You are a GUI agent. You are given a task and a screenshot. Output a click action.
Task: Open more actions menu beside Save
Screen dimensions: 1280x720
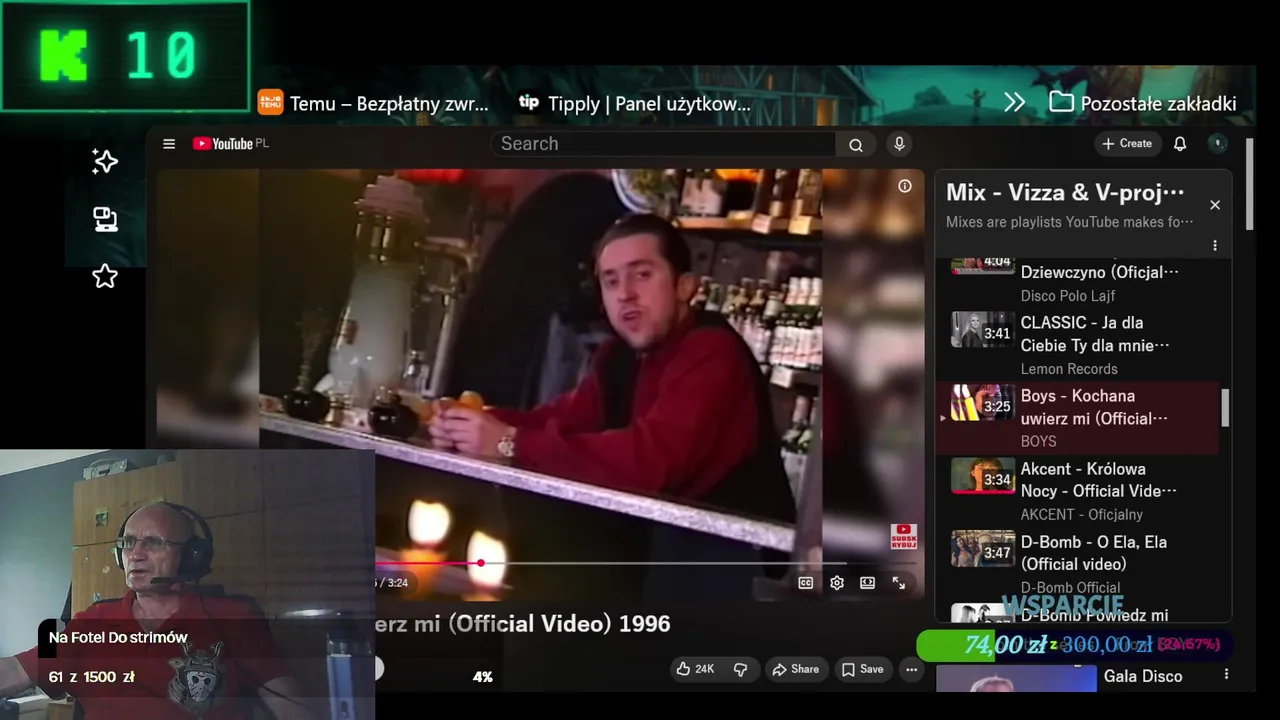click(911, 669)
